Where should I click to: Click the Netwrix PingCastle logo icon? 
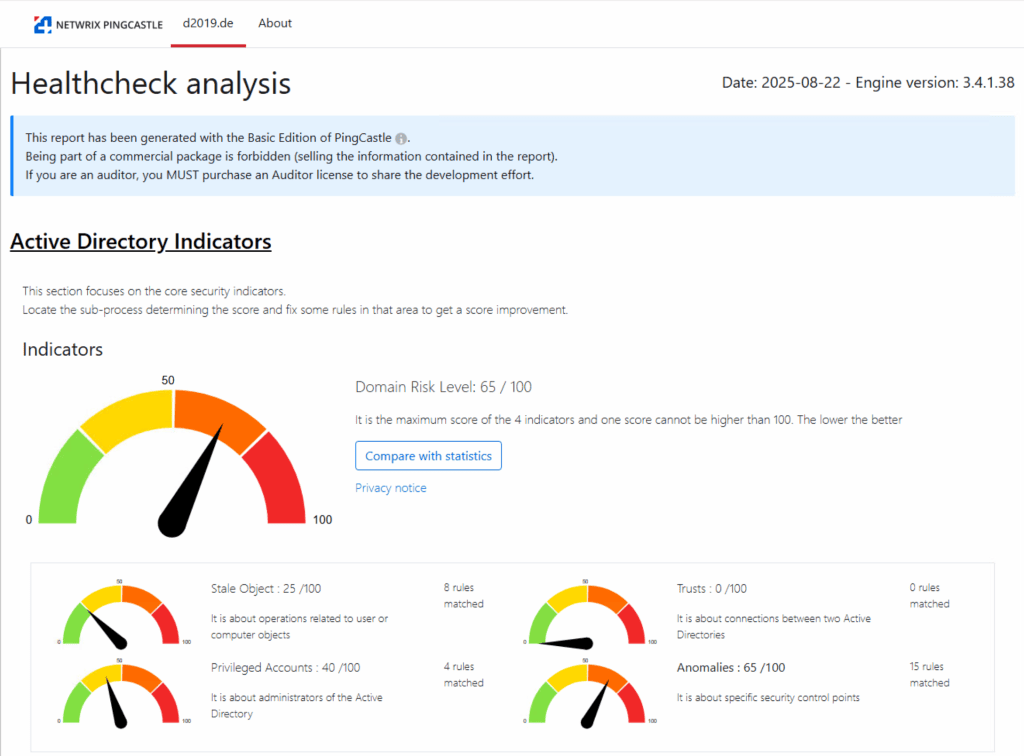[x=43, y=24]
